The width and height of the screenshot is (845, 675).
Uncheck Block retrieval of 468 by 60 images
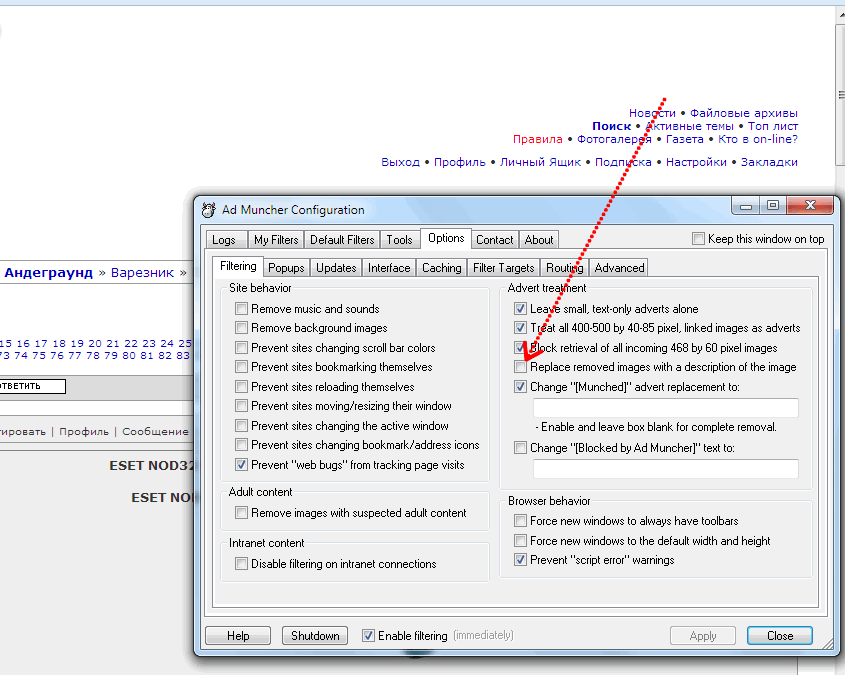pos(520,347)
